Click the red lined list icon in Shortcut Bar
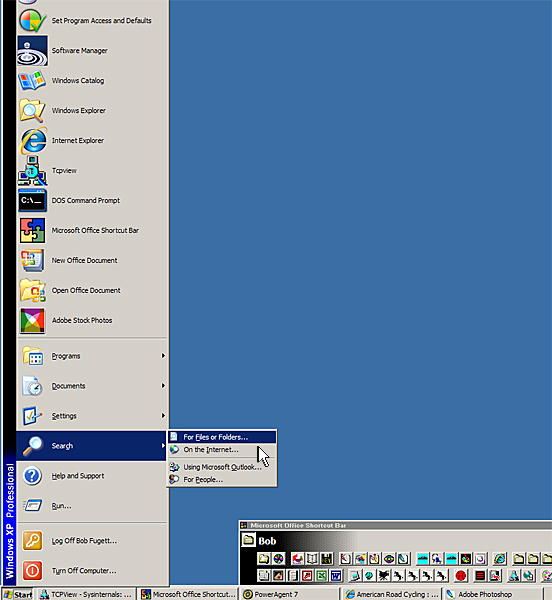This screenshot has width=552, height=600. coord(480,576)
